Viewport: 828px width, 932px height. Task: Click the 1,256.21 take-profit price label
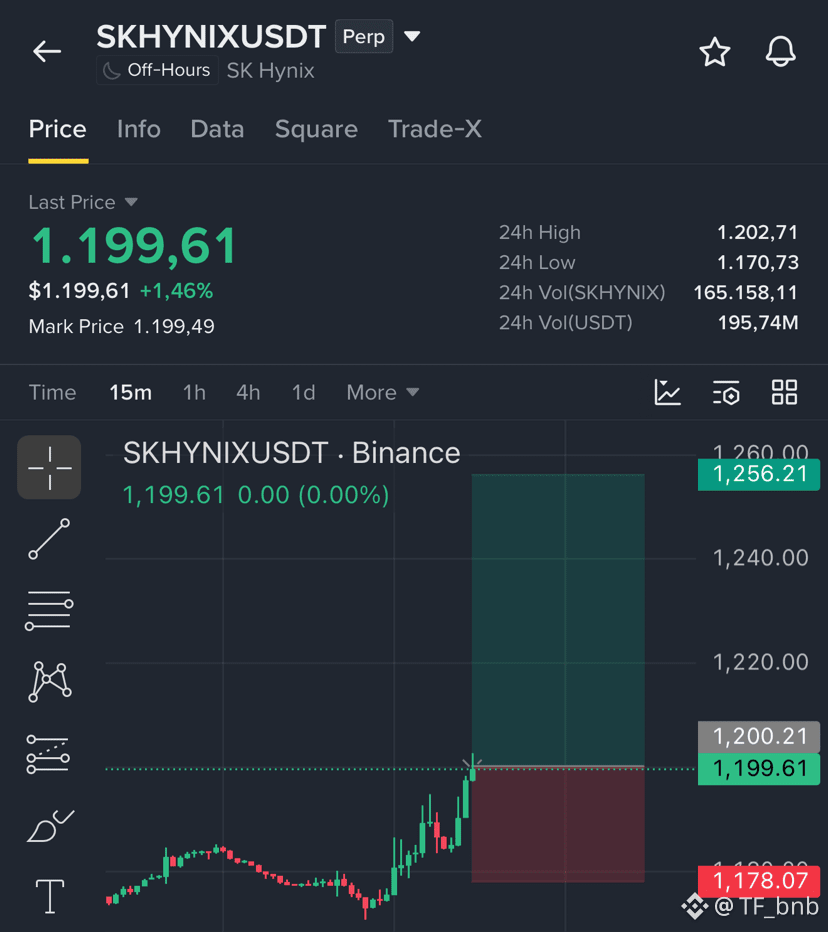[x=759, y=474]
